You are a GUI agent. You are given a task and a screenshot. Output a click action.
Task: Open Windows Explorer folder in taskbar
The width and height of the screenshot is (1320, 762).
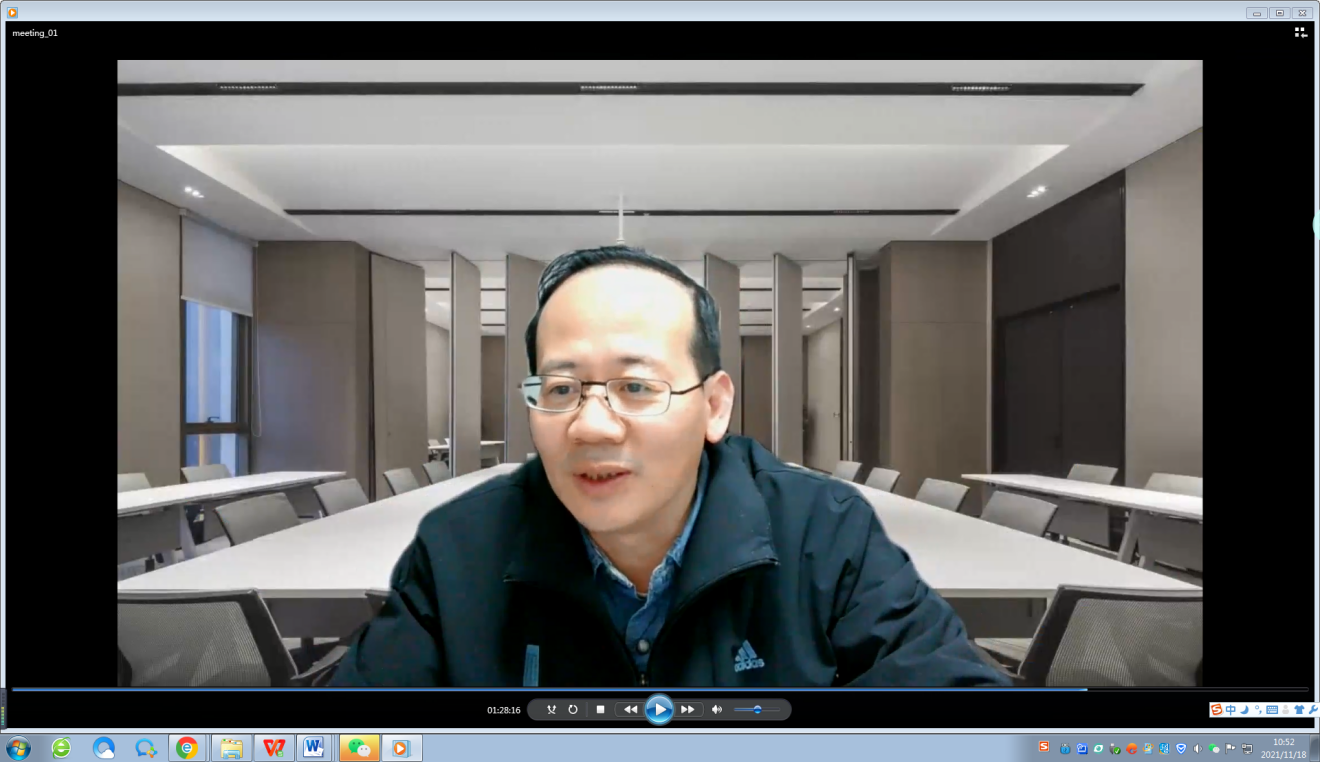point(231,747)
